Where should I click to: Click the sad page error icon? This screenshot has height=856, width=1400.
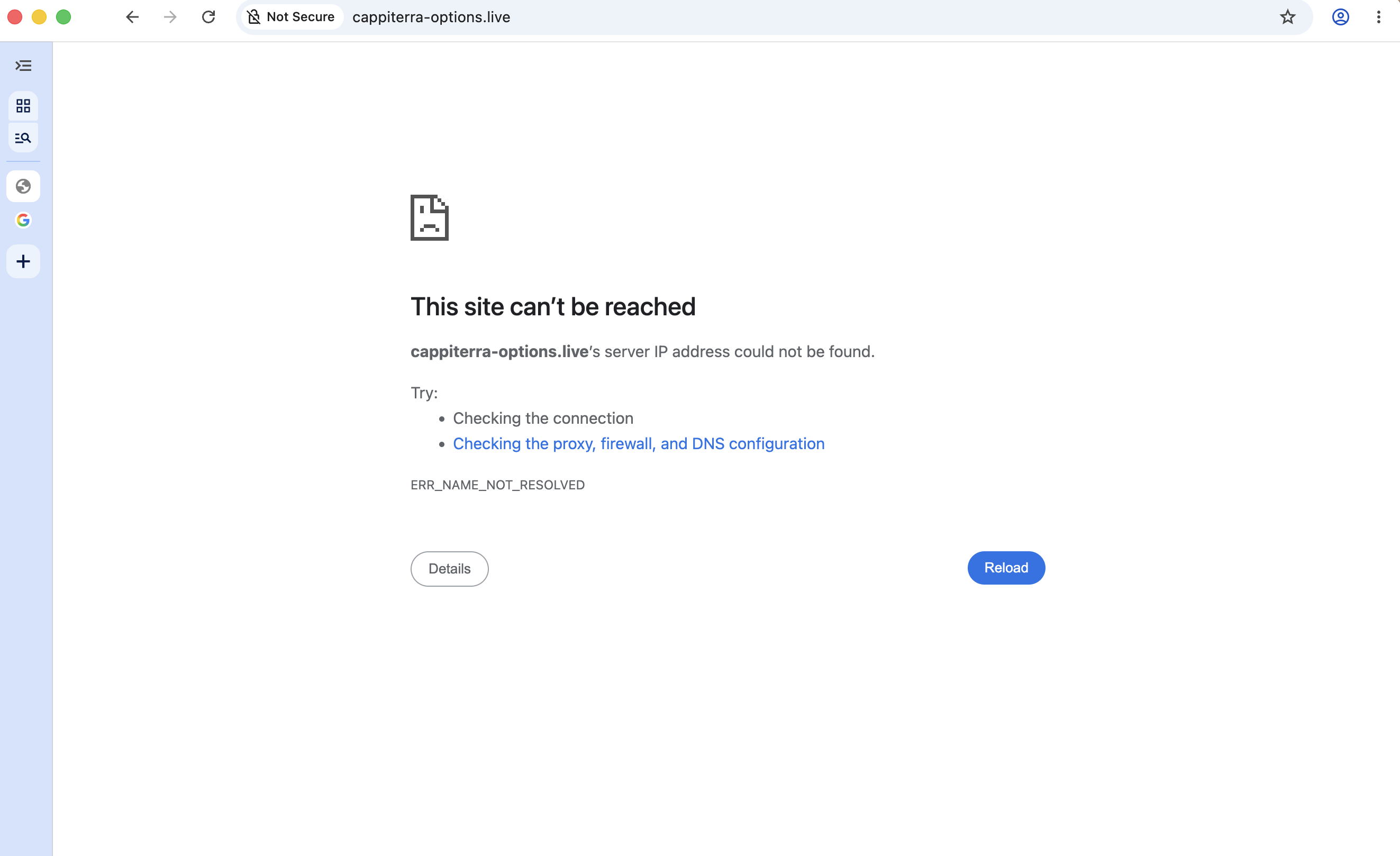click(430, 217)
